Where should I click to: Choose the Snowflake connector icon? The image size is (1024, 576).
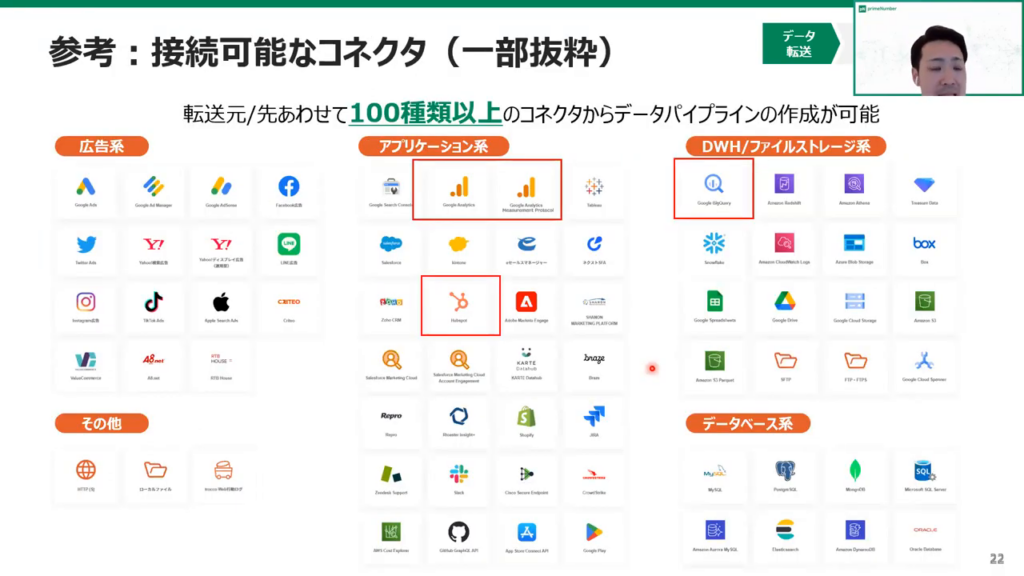tap(714, 243)
